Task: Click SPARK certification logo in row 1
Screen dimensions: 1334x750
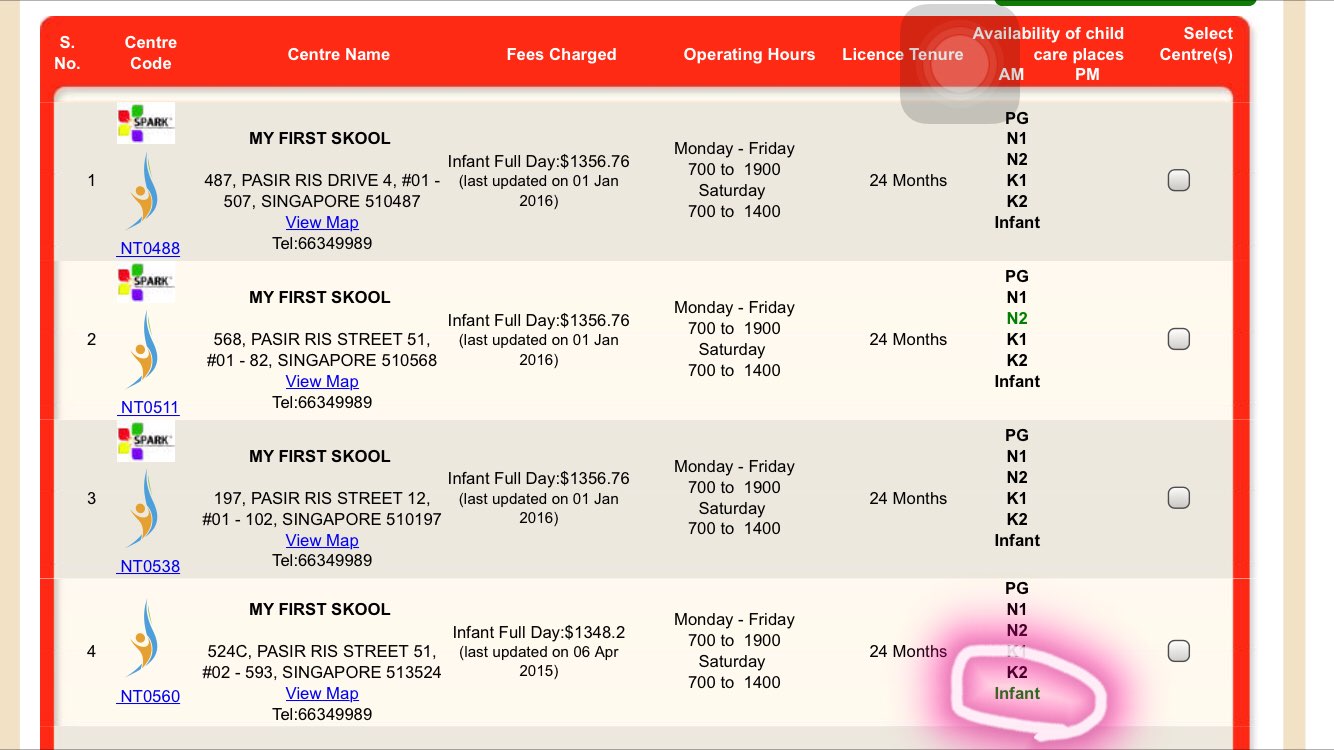Action: [x=146, y=123]
